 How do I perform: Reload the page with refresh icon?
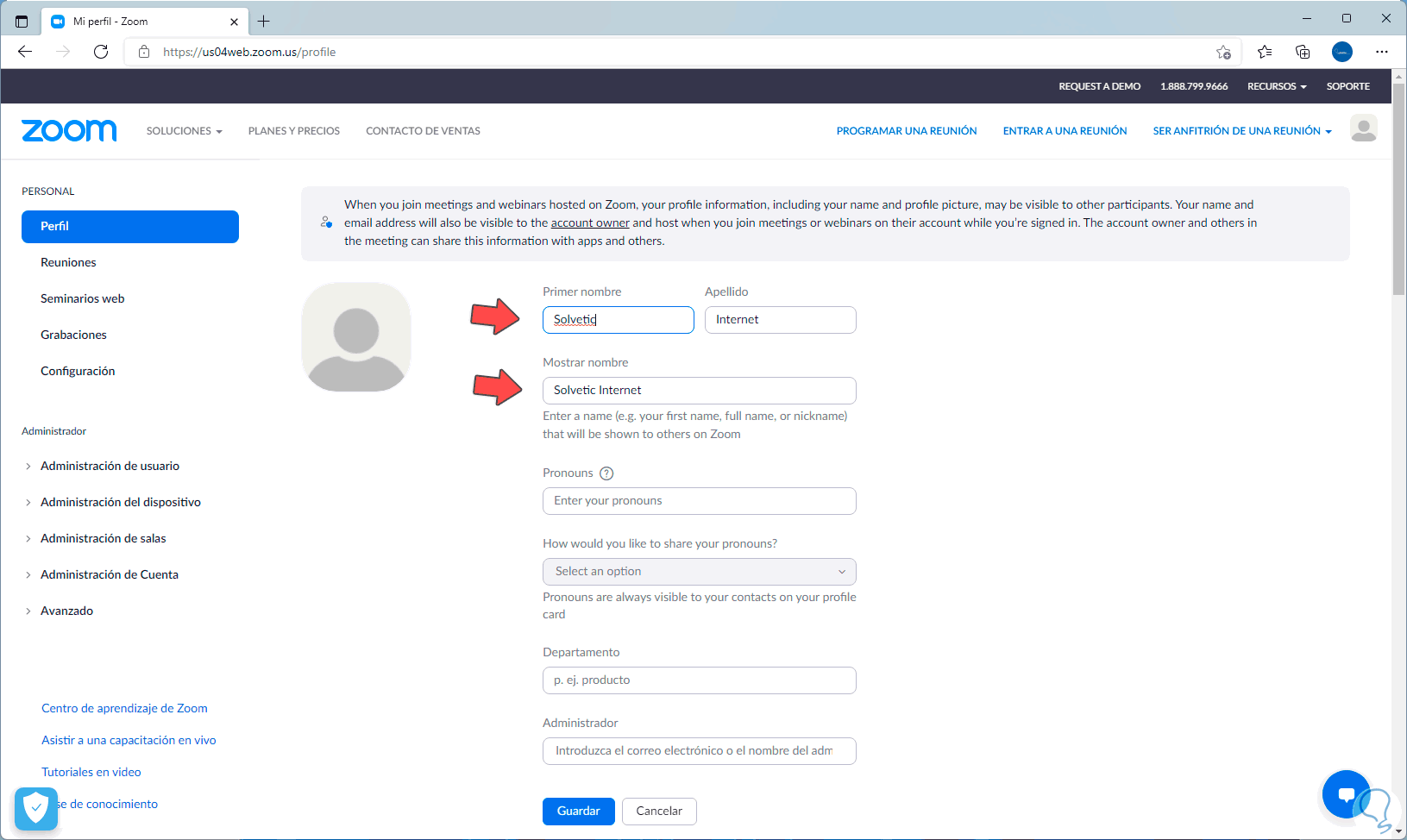point(101,52)
